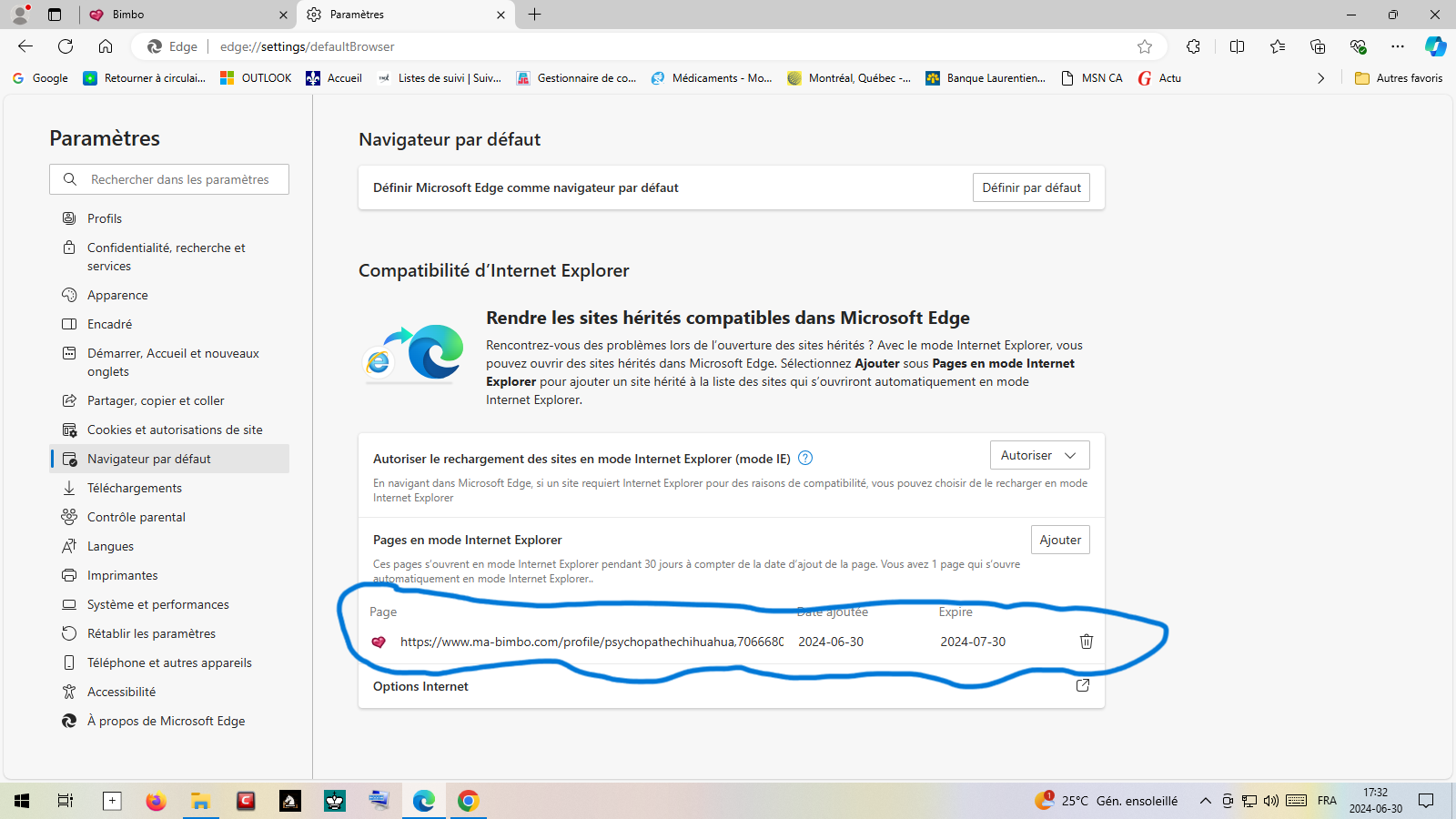This screenshot has height=819, width=1456.
Task: Switch FRA keyboard language indicator
Action: pos(1327,801)
